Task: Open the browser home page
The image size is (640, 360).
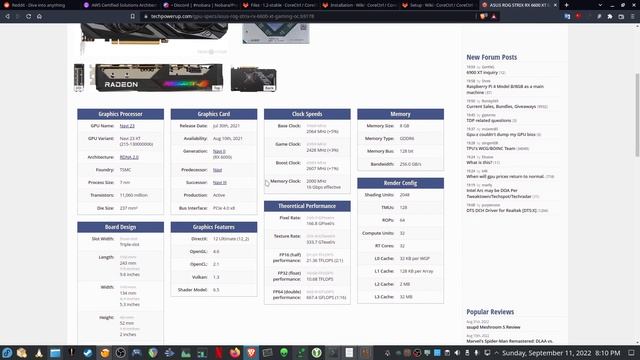Action: (39, 16)
